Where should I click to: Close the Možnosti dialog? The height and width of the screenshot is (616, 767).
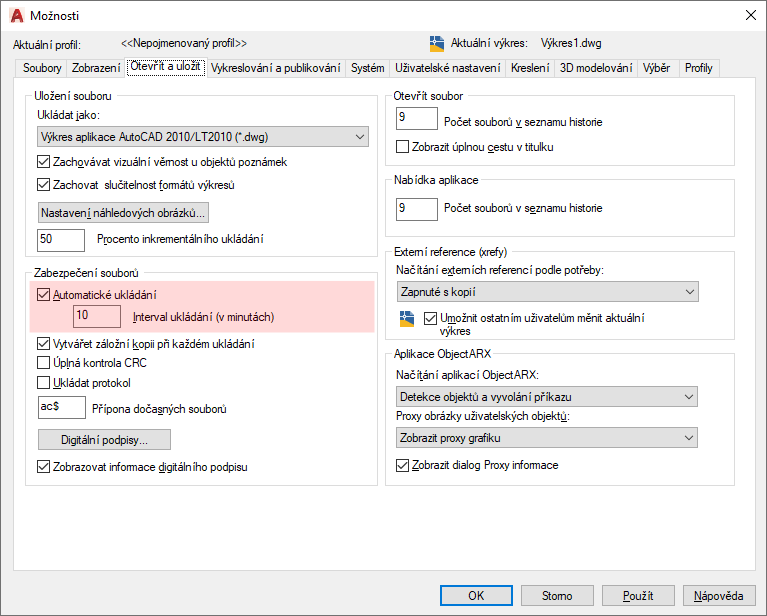point(751,15)
